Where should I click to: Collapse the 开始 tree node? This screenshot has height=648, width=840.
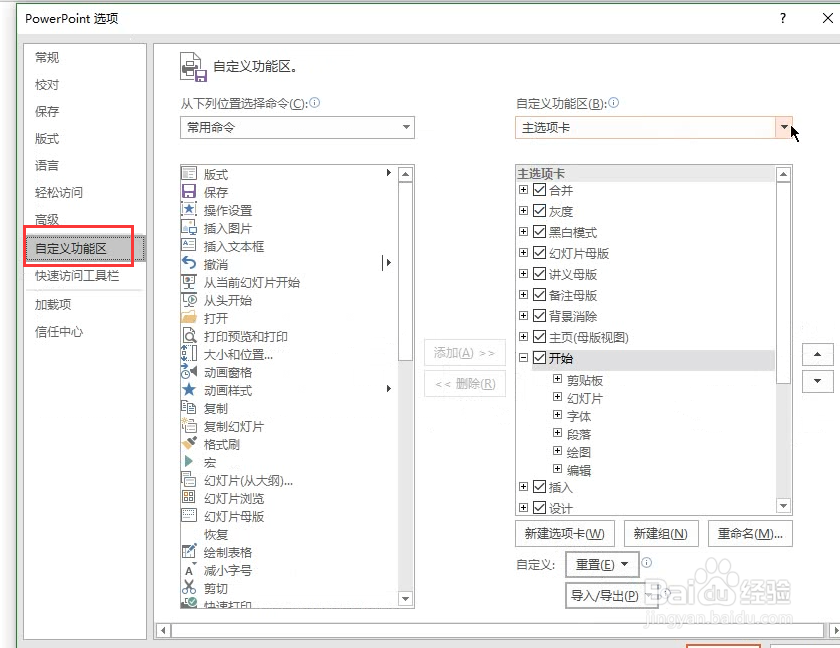pos(523,357)
